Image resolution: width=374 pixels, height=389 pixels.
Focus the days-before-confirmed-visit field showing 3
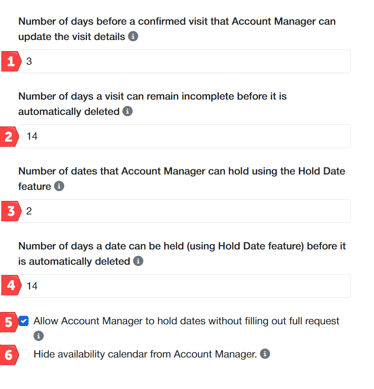[x=184, y=61]
